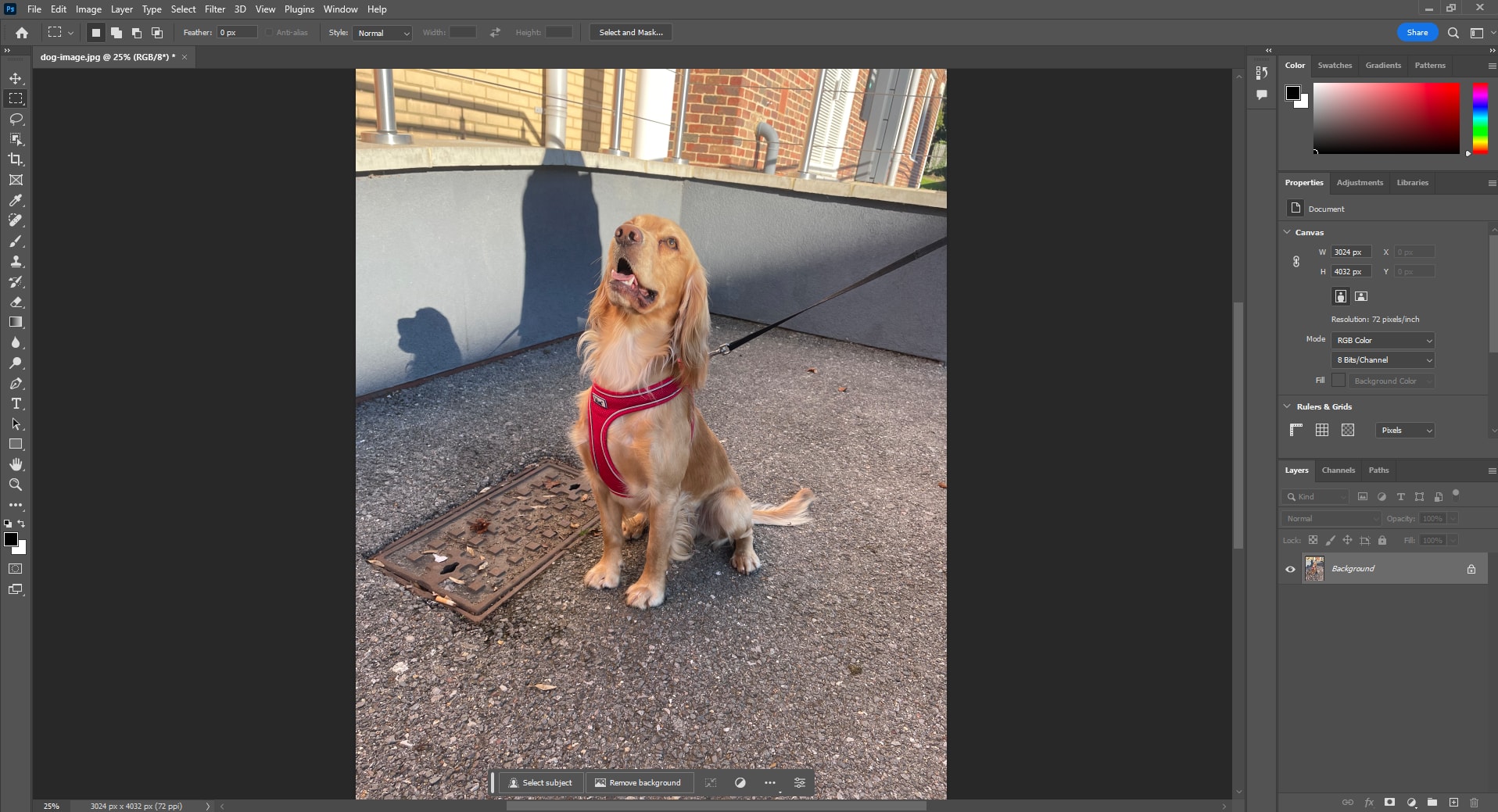Click the Home icon in options bar
The image size is (1498, 812).
[22, 33]
